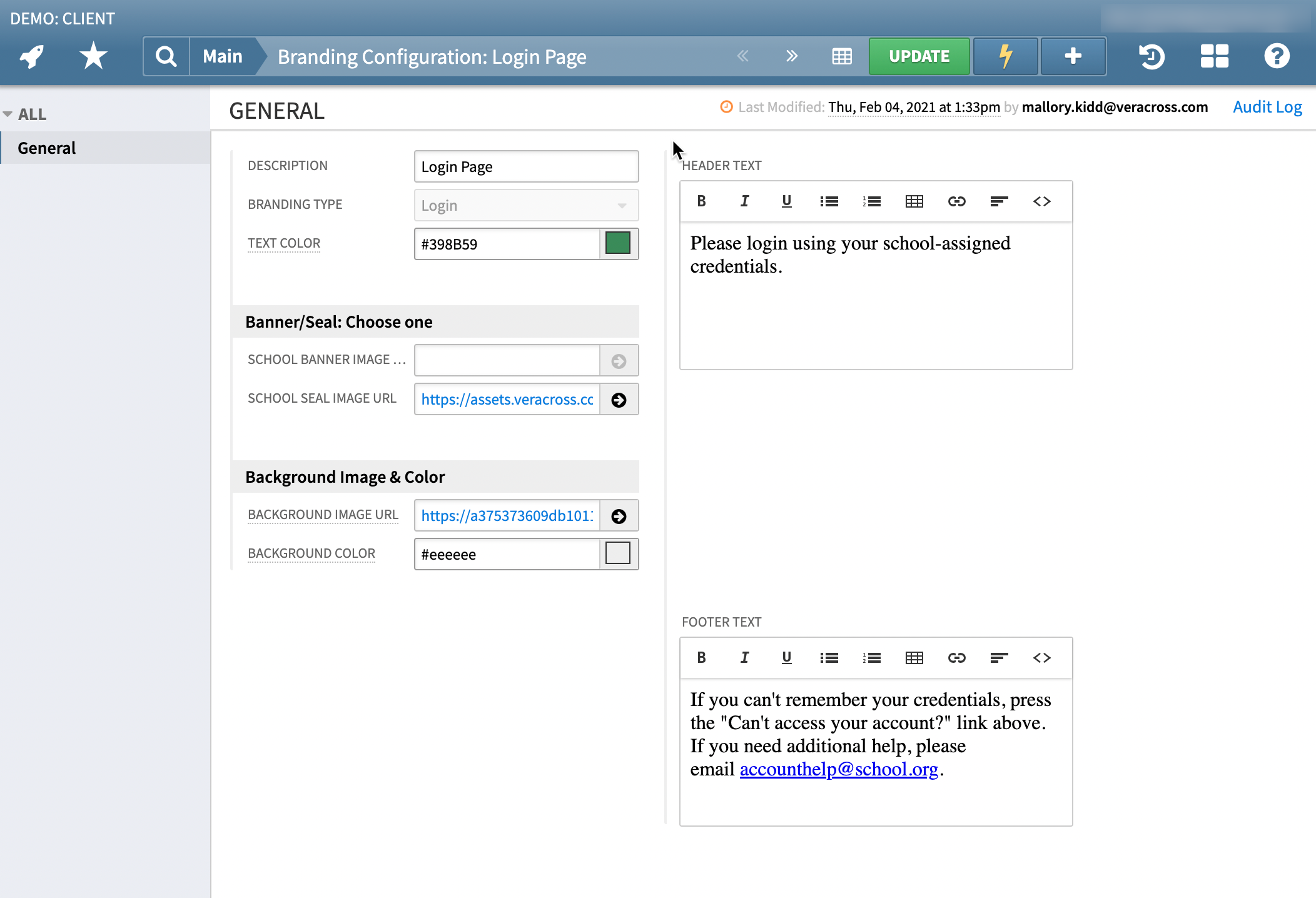
Task: Click the plus add record button
Action: [1073, 56]
